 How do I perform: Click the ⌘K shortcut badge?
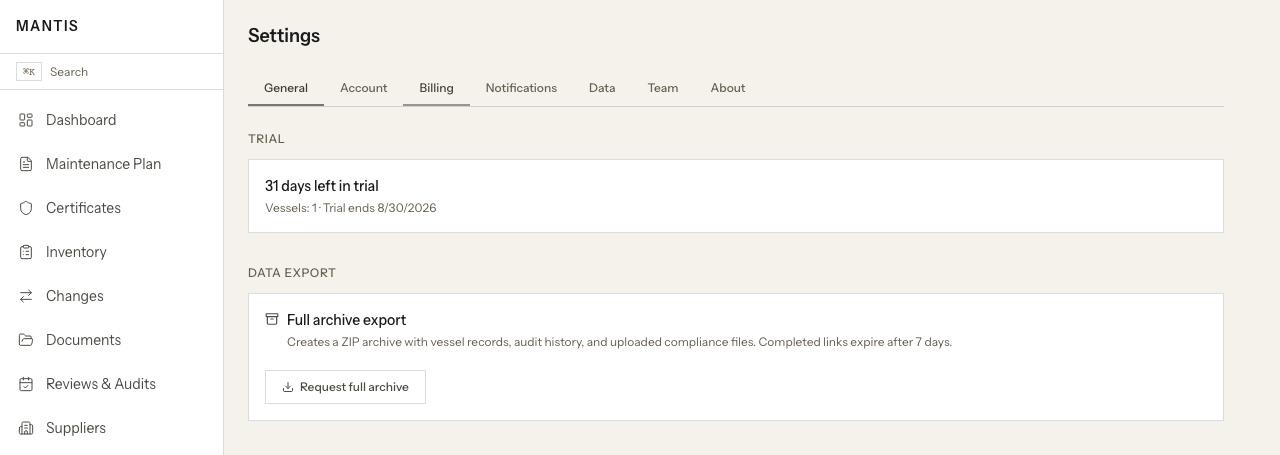(x=29, y=72)
